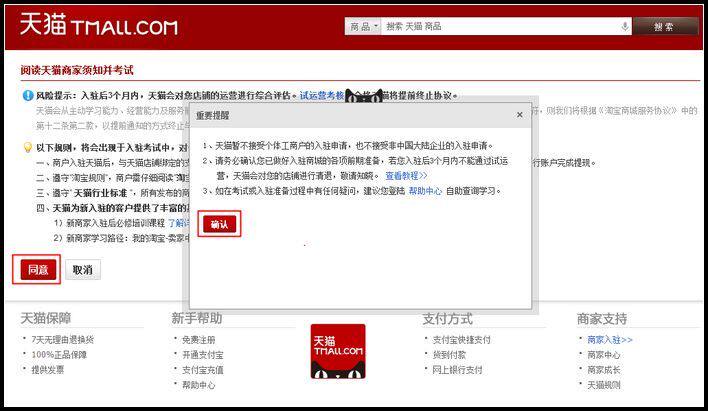Click the 阅读天猫商家须知并考试 heading

tap(77, 70)
